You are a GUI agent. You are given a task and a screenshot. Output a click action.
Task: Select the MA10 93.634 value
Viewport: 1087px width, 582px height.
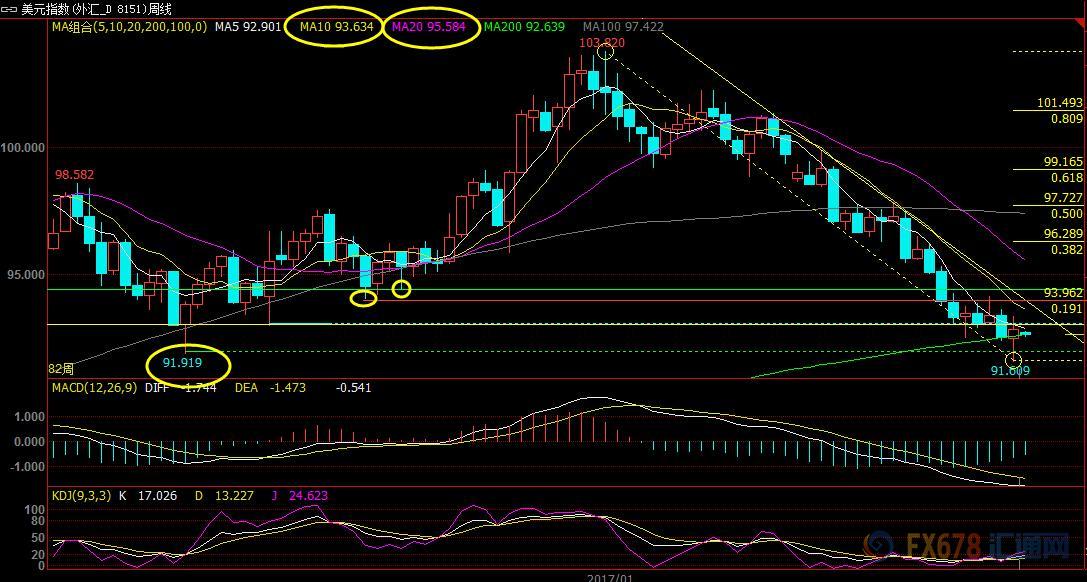pyautogui.click(x=336, y=27)
